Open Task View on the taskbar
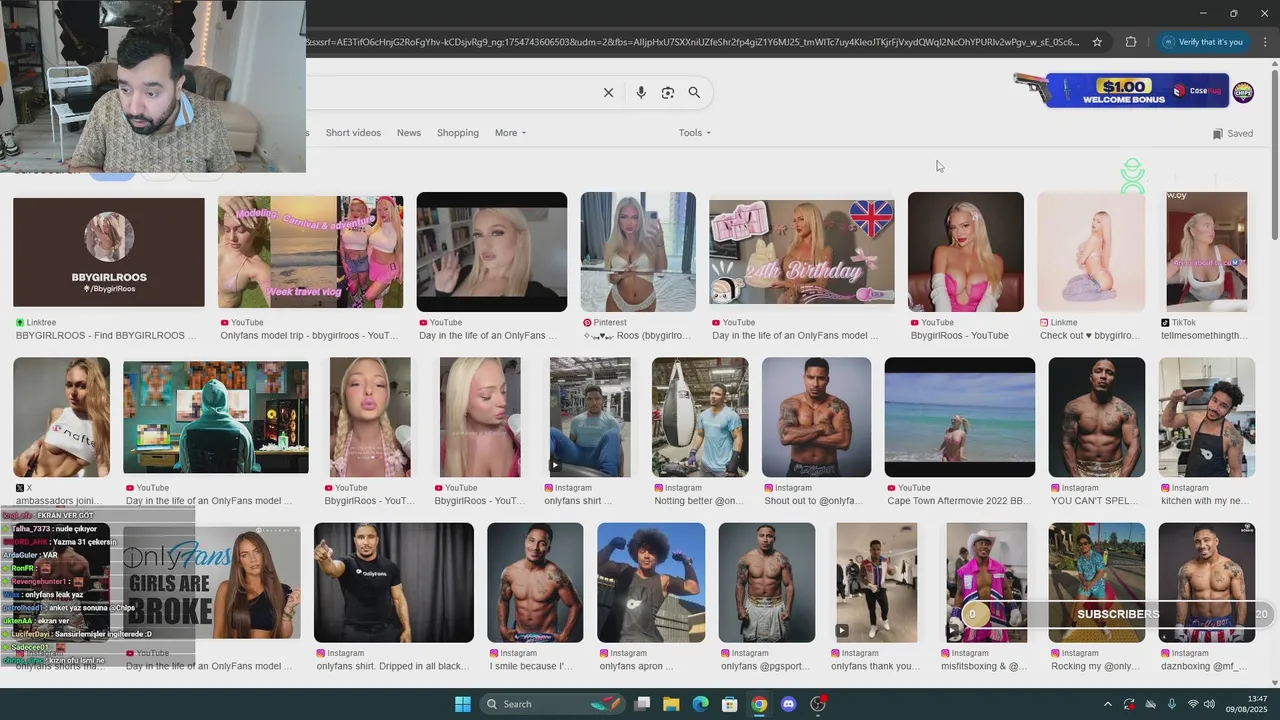1280x720 pixels. [x=642, y=704]
